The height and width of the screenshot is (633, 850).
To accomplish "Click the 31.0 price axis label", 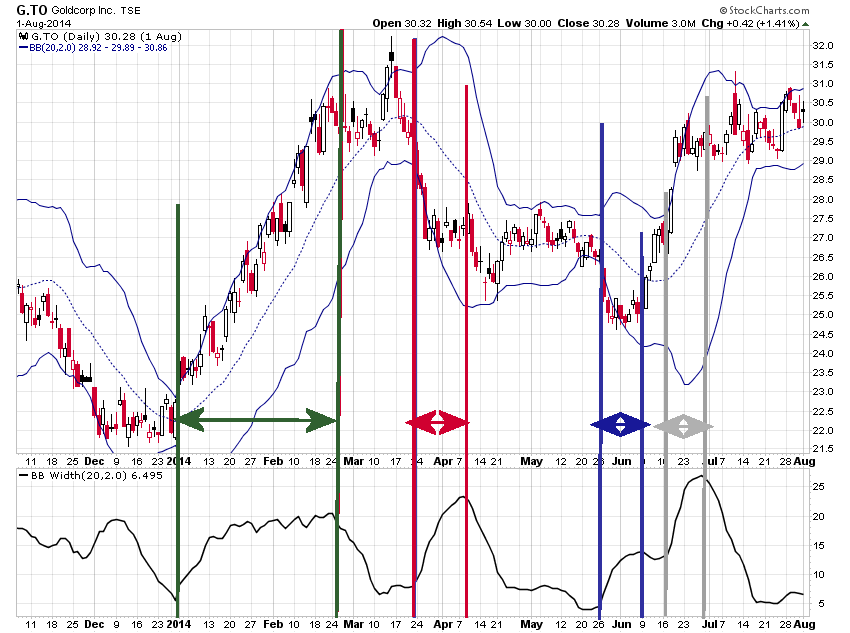I will tap(823, 84).
